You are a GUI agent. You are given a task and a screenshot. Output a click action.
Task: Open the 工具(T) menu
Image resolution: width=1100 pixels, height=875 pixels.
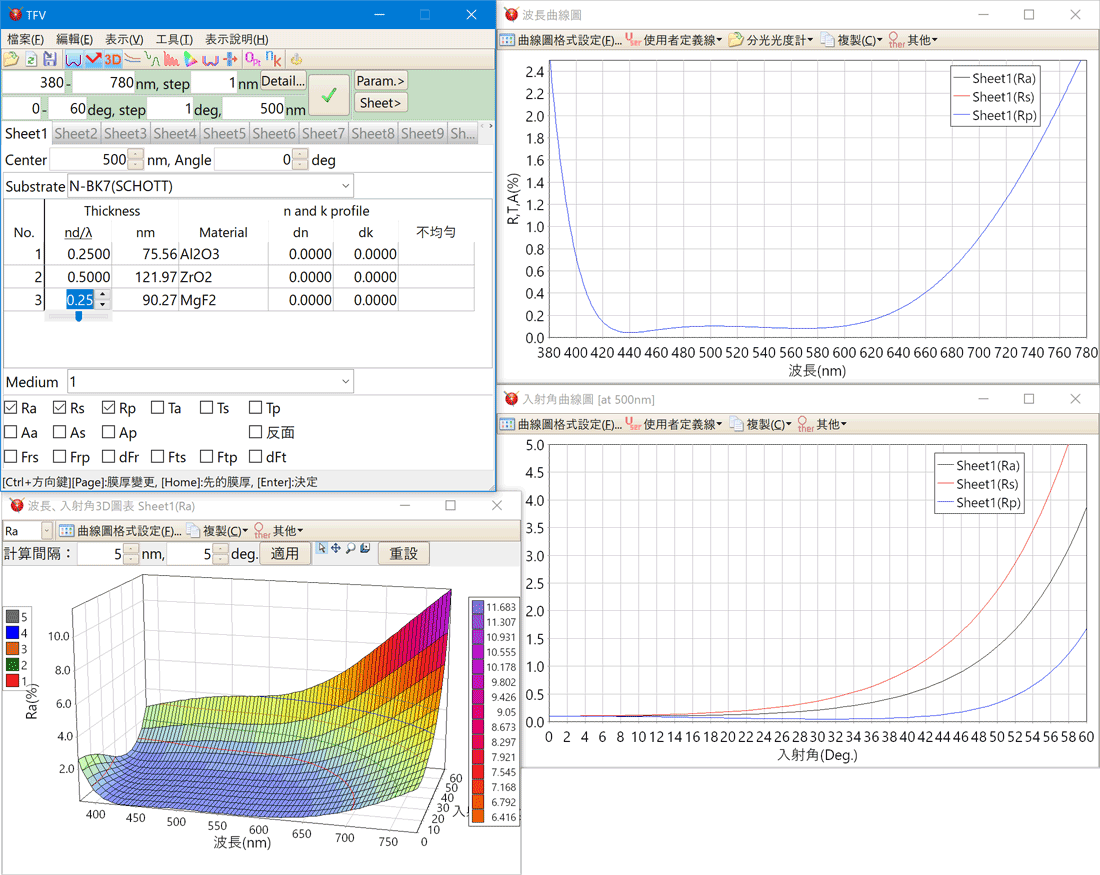tap(174, 39)
